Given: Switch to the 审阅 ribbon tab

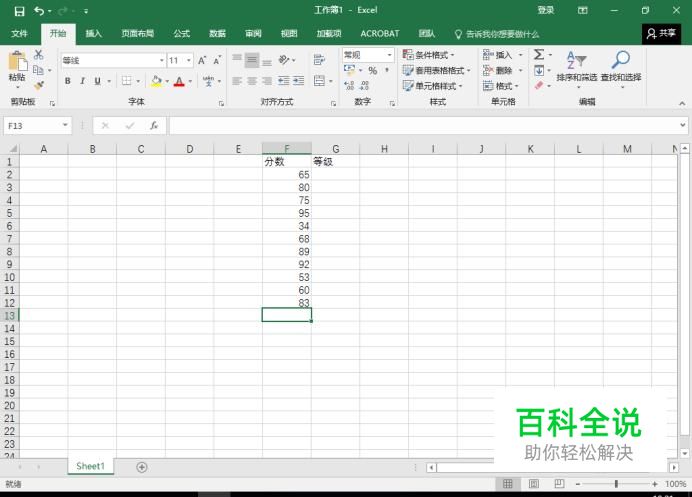Looking at the screenshot, I should click(x=253, y=34).
